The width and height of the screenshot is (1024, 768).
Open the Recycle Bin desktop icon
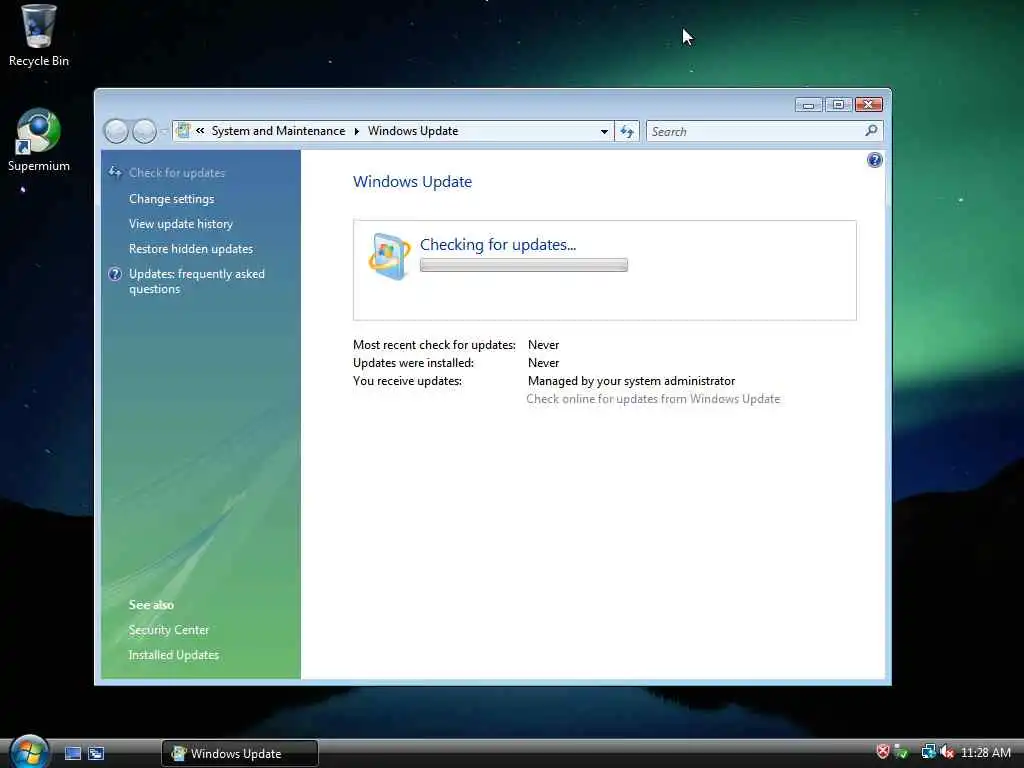(39, 36)
